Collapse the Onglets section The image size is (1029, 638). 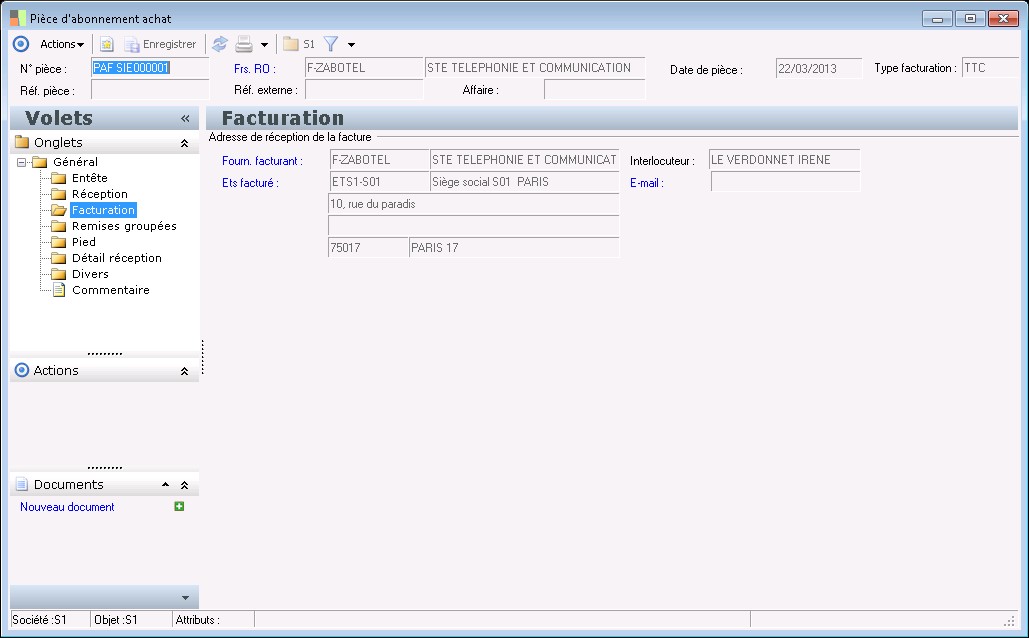[x=184, y=142]
